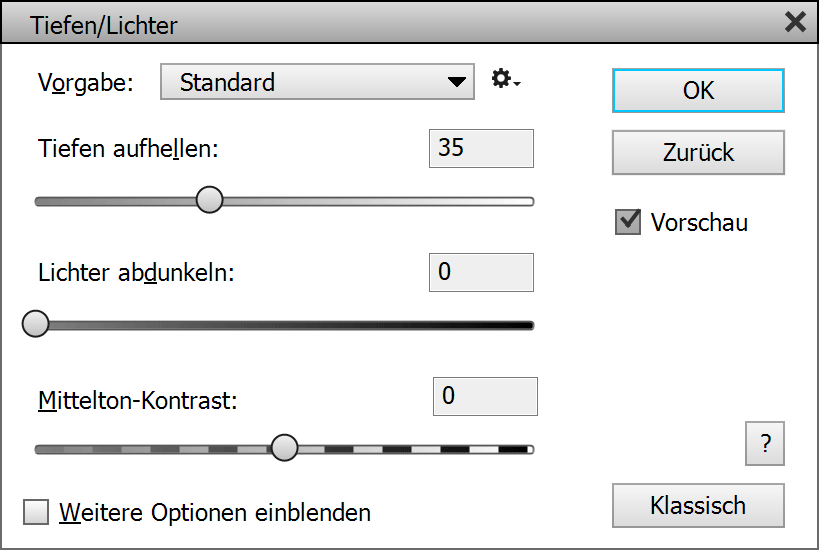
Task: Click the Tiefen/Lichter title bar
Action: click(x=400, y=24)
